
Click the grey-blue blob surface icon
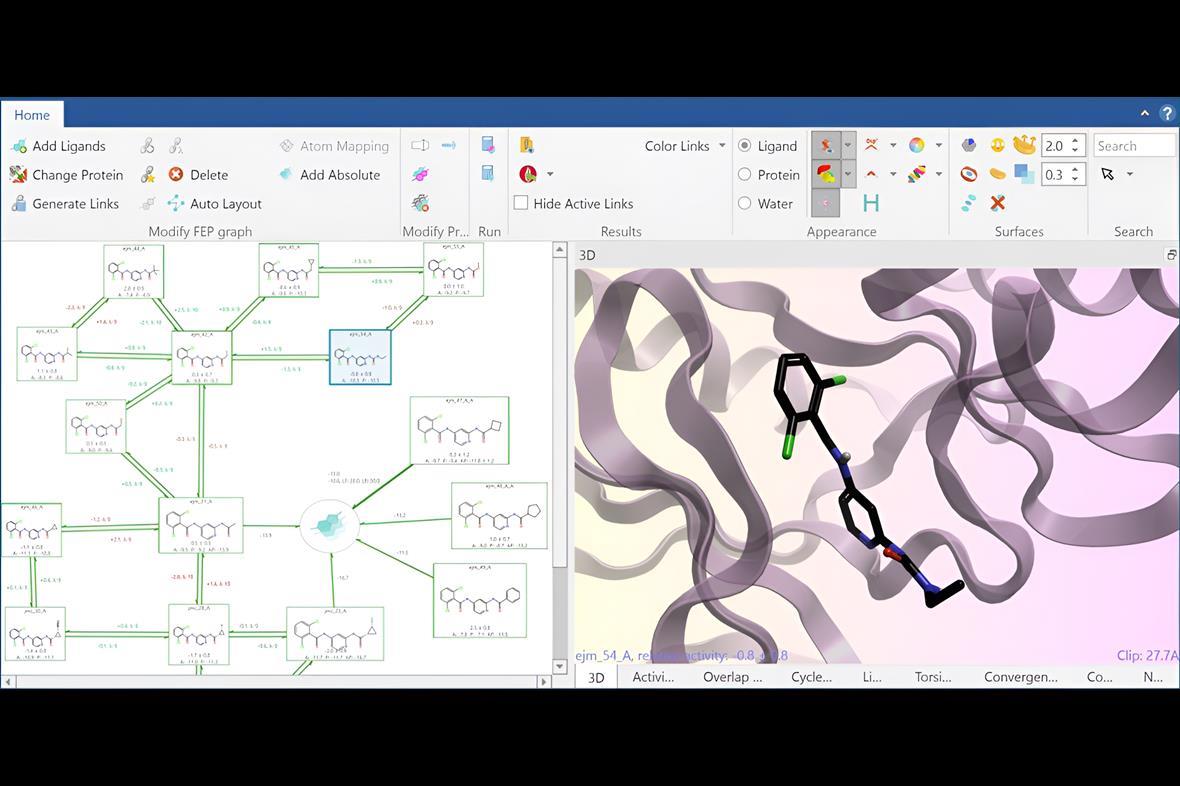[x=969, y=145]
